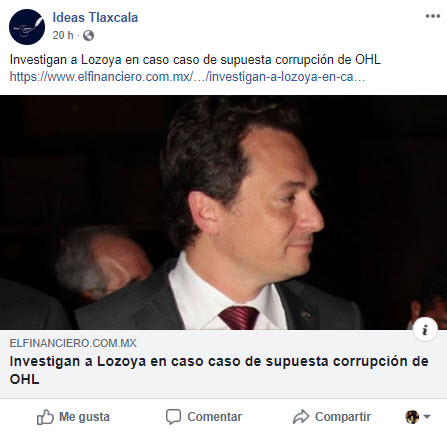The width and height of the screenshot is (447, 434).
Task: Open the 20 h post timestamp
Action: coord(63,35)
